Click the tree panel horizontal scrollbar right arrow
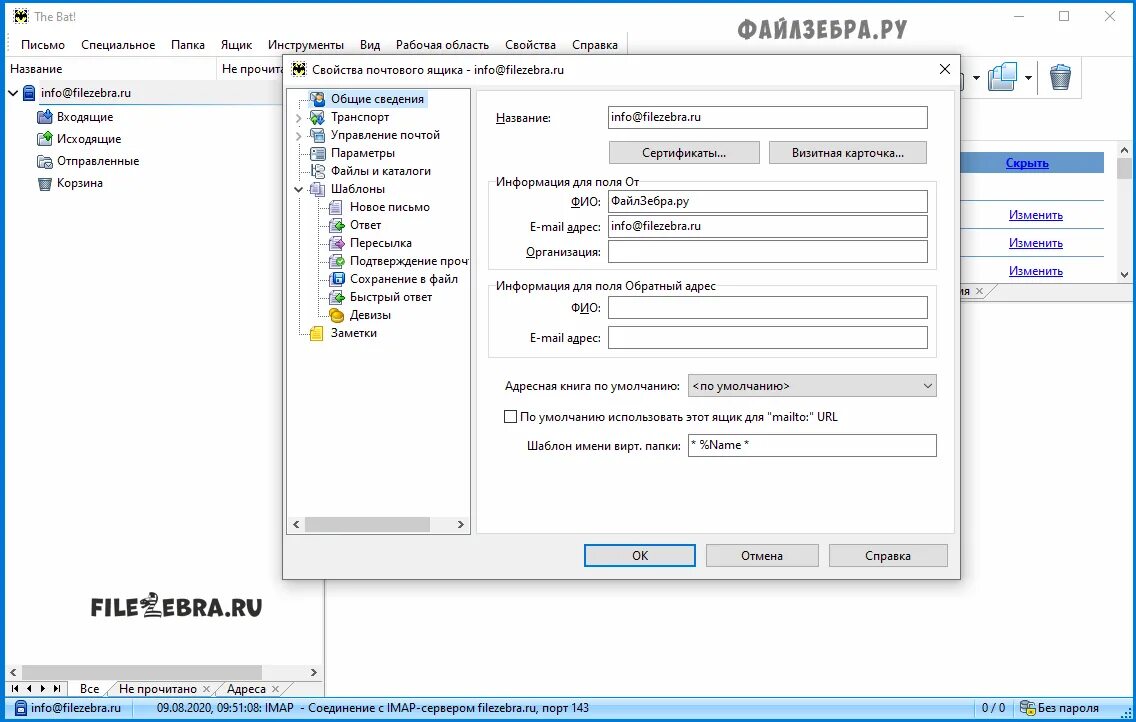Image resolution: width=1136 pixels, height=722 pixels. point(461,524)
